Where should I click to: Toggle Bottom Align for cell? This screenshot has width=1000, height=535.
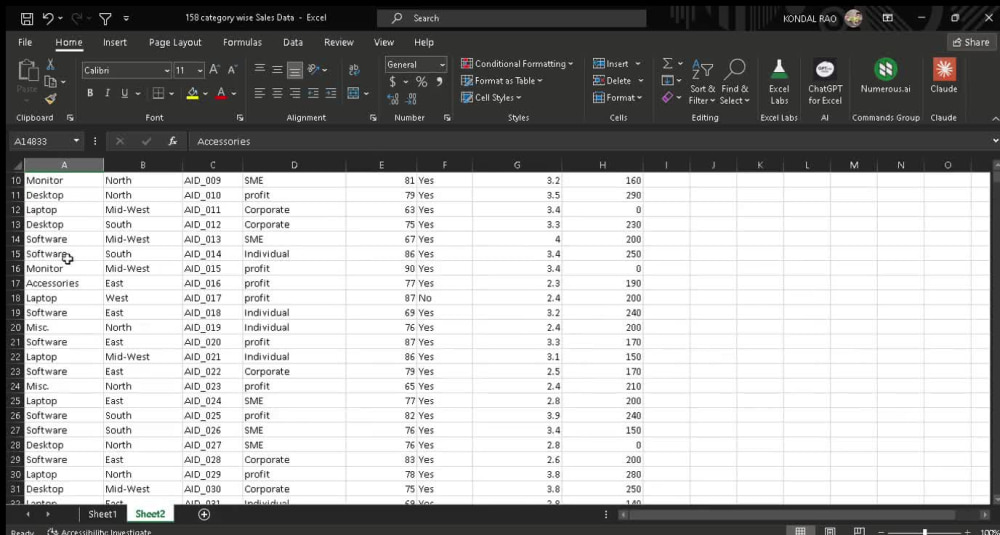[294, 70]
